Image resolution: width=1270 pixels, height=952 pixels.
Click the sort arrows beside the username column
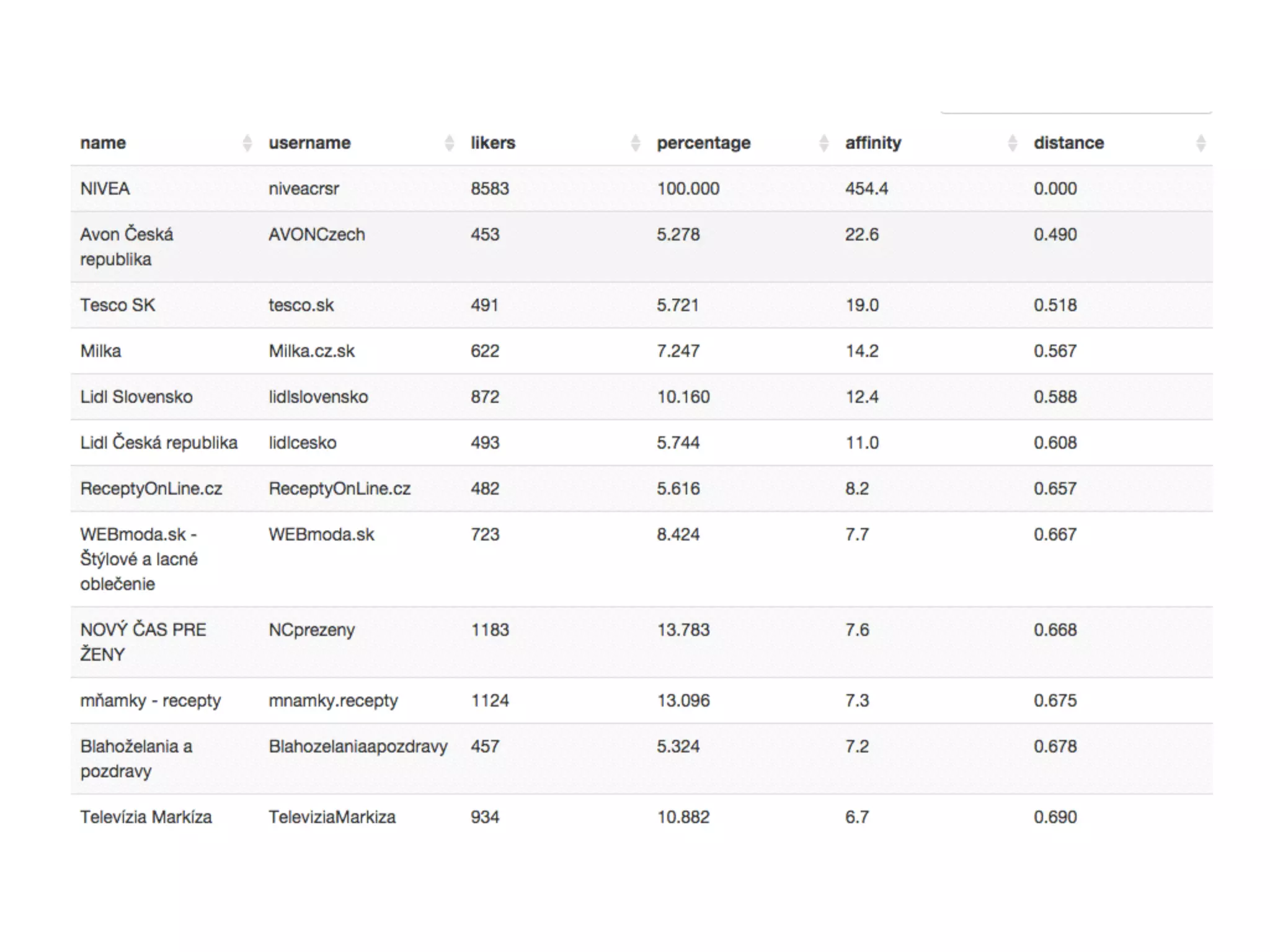(x=450, y=143)
